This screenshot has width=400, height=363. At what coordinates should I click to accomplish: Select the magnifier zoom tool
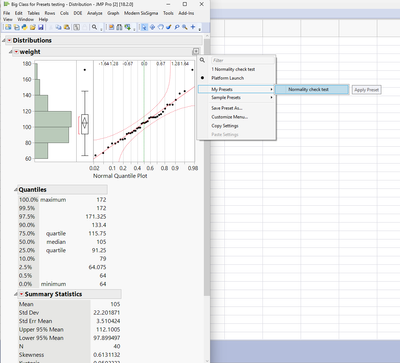pos(185,27)
